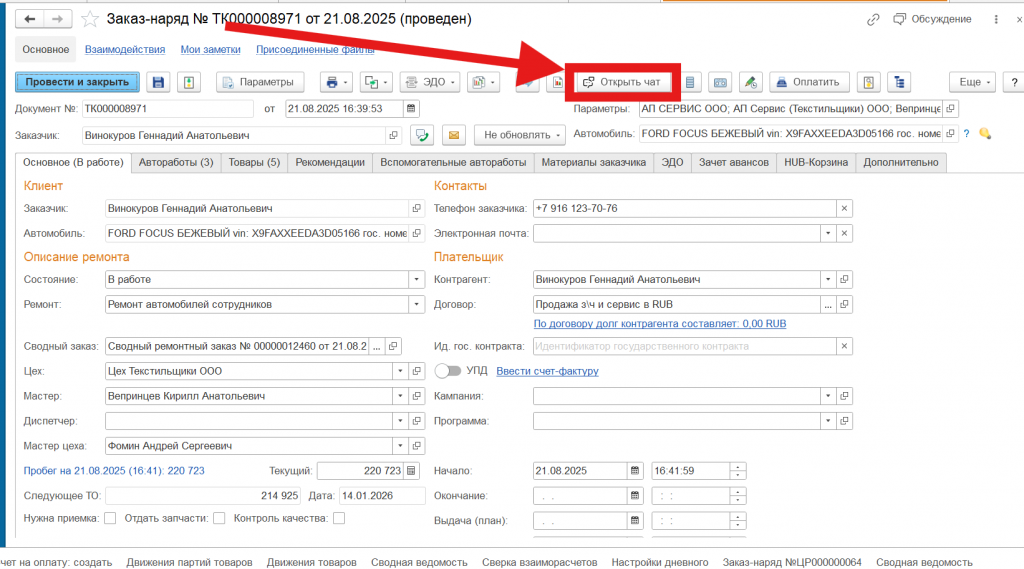
Task: Click the Открыть чат button
Action: [621, 82]
